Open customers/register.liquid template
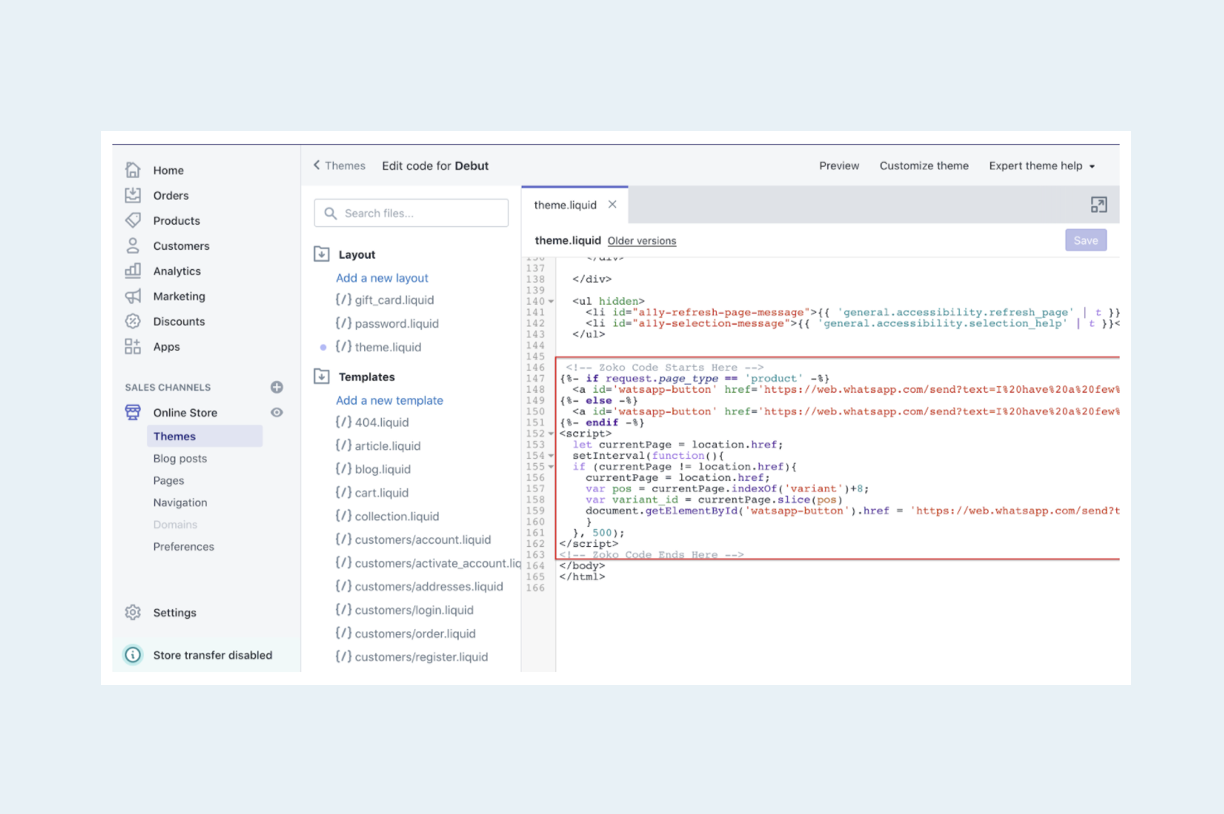The image size is (1224, 814). pos(422,657)
